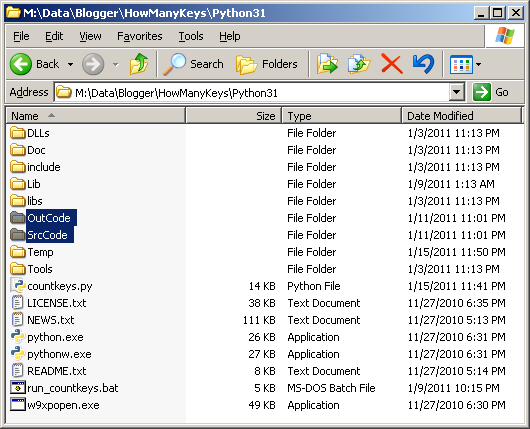This screenshot has width=530, height=429.
Task: Open the Tools menu
Action: [191, 36]
